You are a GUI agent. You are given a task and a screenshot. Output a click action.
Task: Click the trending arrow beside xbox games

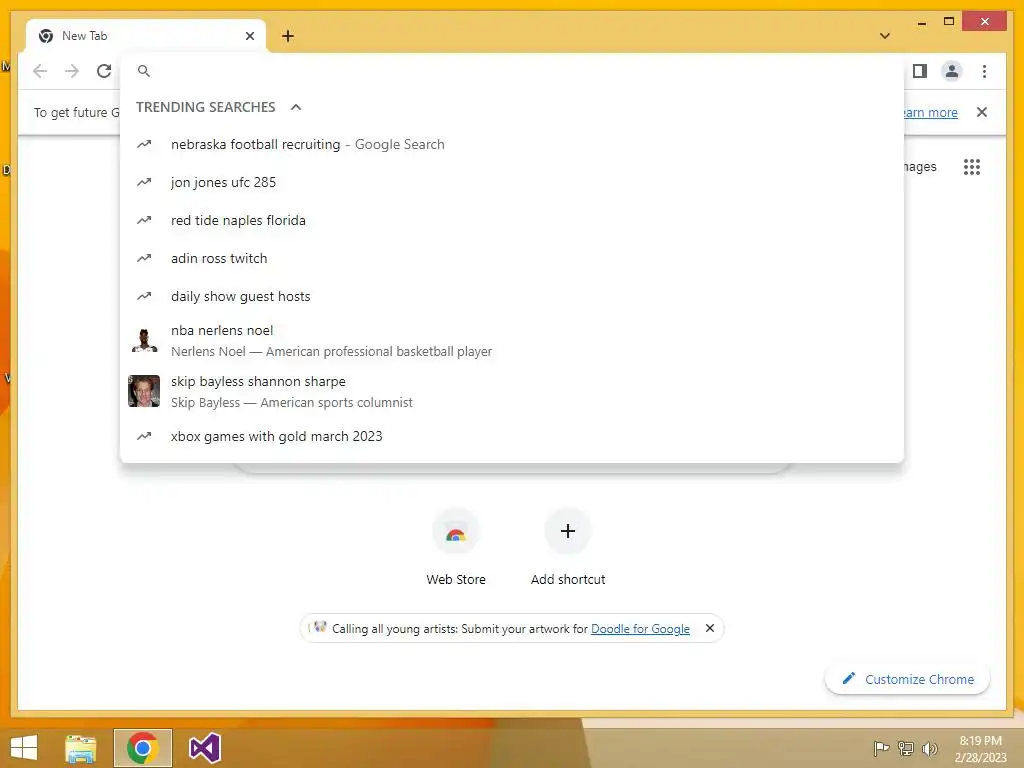(x=144, y=436)
